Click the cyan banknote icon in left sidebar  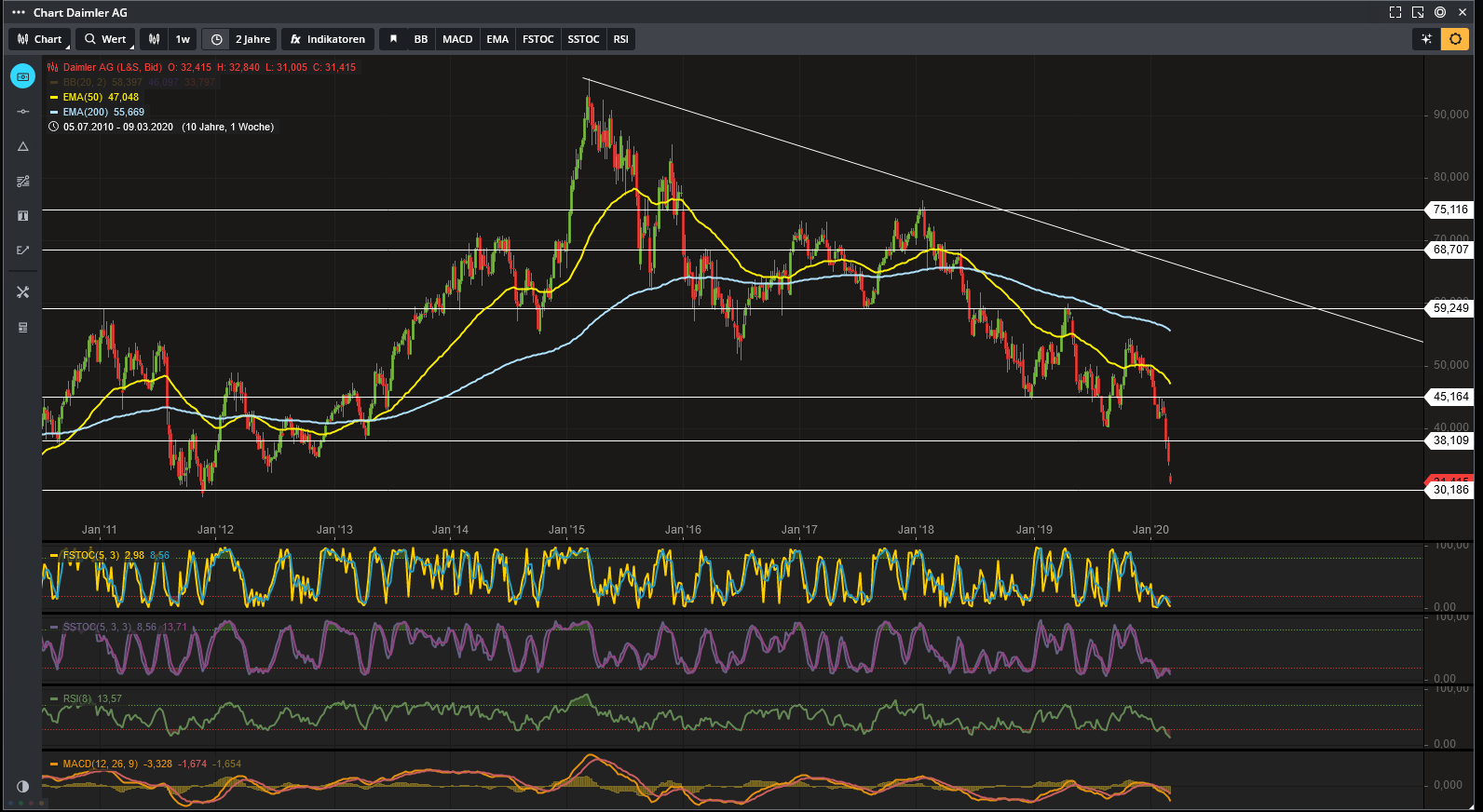point(23,76)
